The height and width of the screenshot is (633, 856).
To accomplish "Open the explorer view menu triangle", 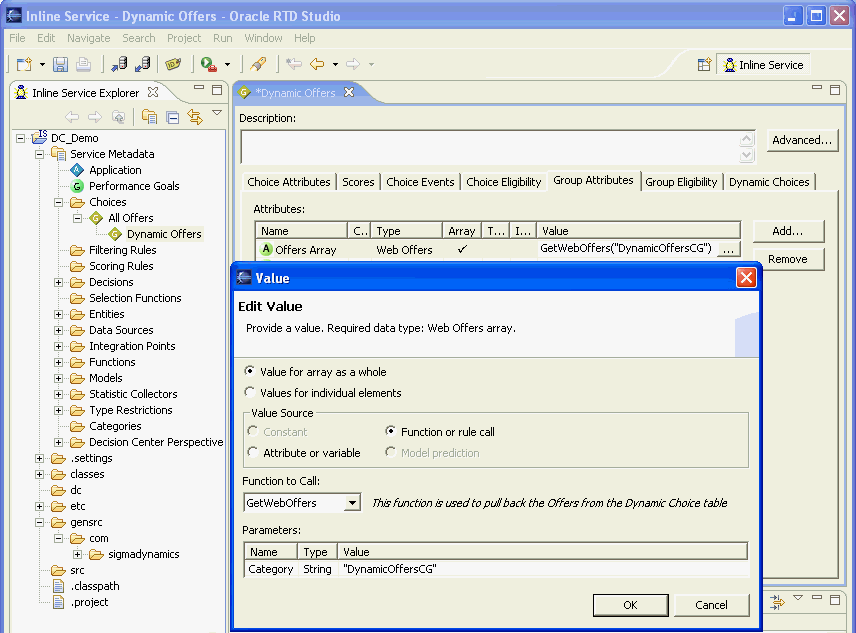I will point(217,112).
